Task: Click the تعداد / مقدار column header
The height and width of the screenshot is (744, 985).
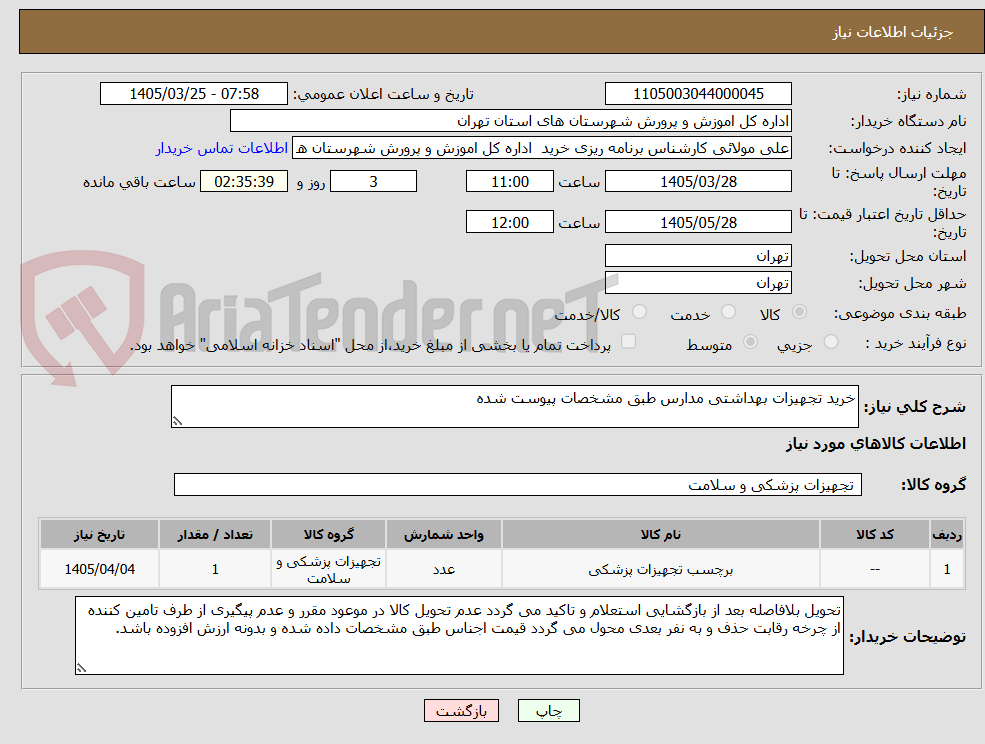Action: (x=215, y=535)
